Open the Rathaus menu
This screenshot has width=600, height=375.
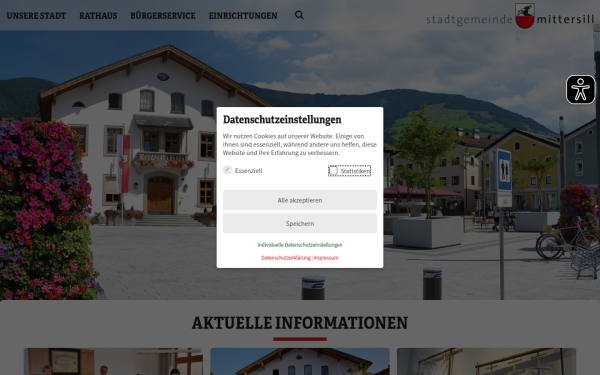(98, 16)
